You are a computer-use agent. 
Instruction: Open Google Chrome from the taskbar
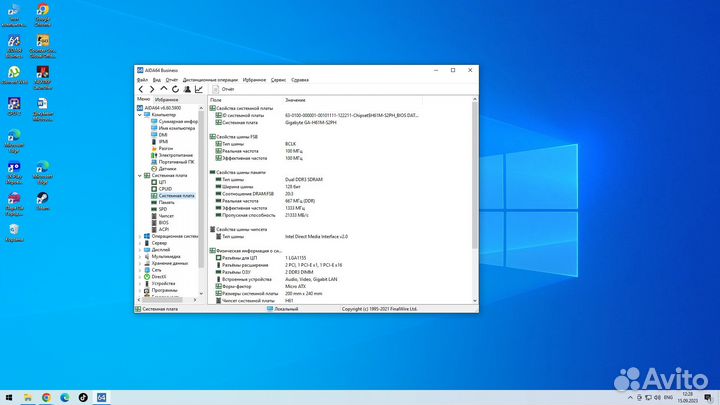tap(46, 398)
